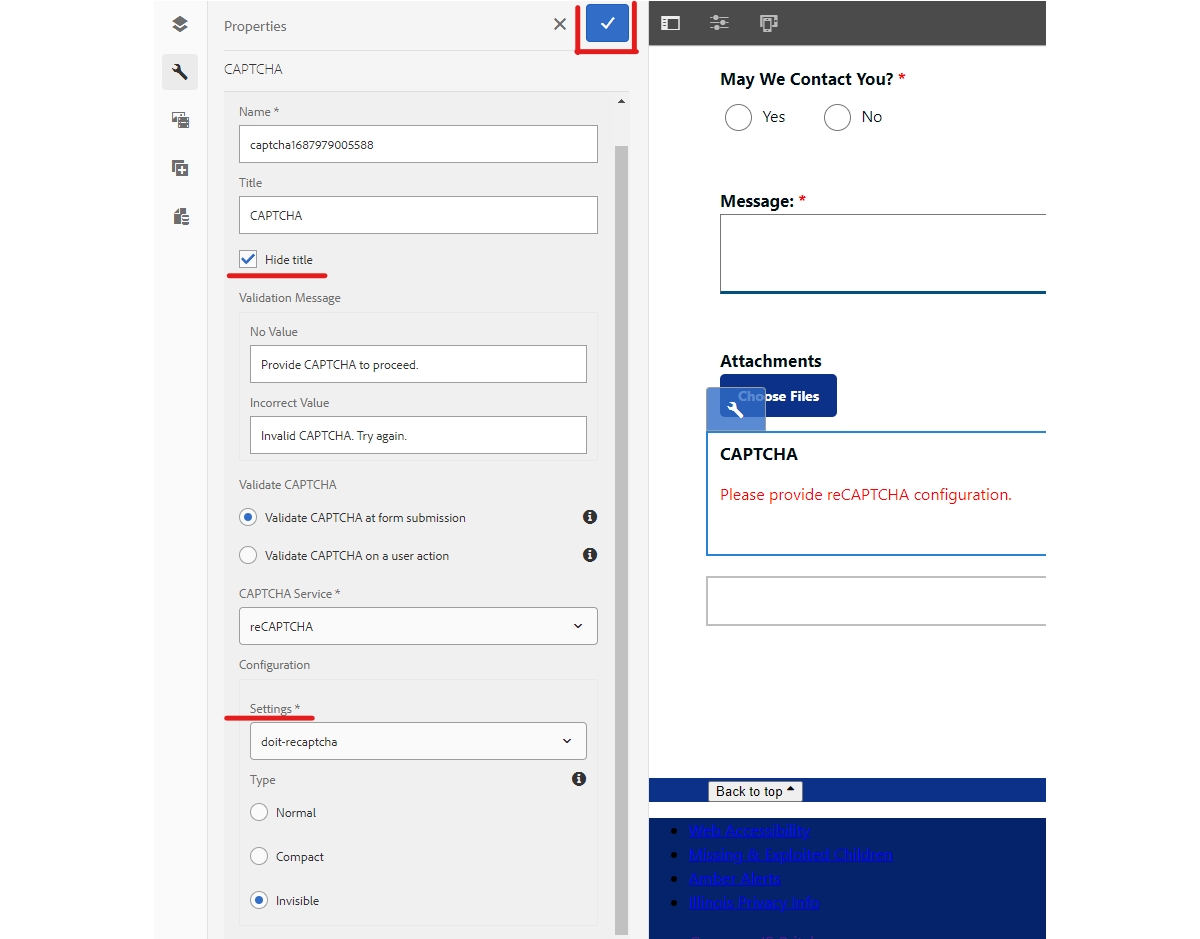Open the Components browser icon in sidebar

click(x=180, y=168)
